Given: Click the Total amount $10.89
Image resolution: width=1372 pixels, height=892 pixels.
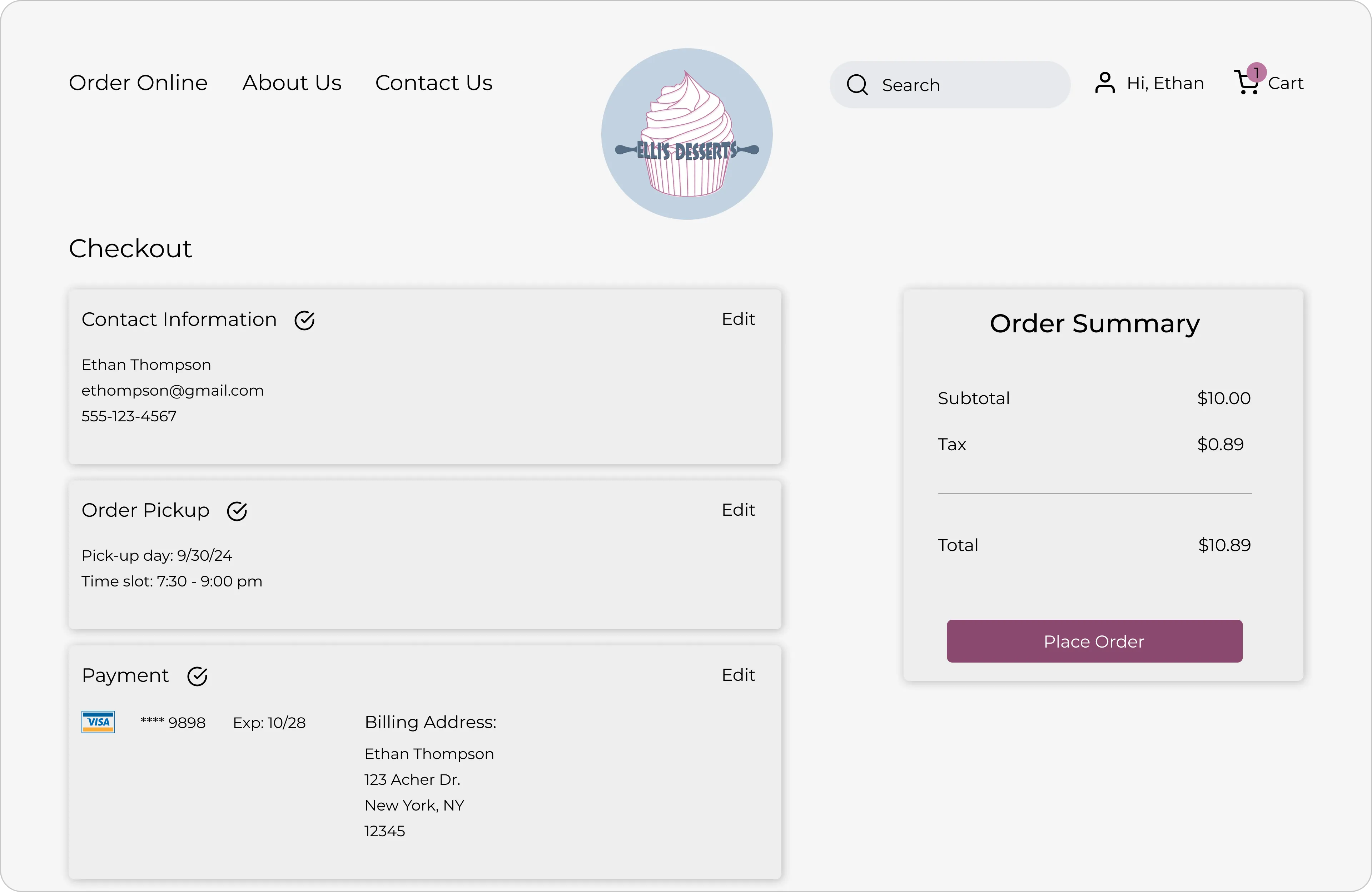Looking at the screenshot, I should (1224, 545).
